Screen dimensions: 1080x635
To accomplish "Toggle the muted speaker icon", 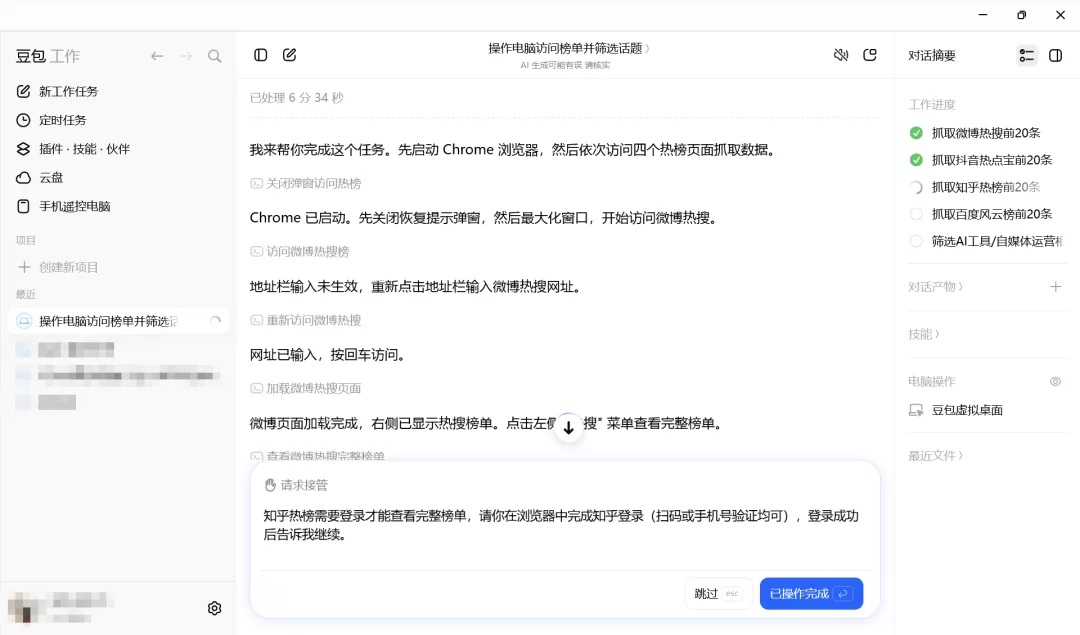I will [x=841, y=55].
